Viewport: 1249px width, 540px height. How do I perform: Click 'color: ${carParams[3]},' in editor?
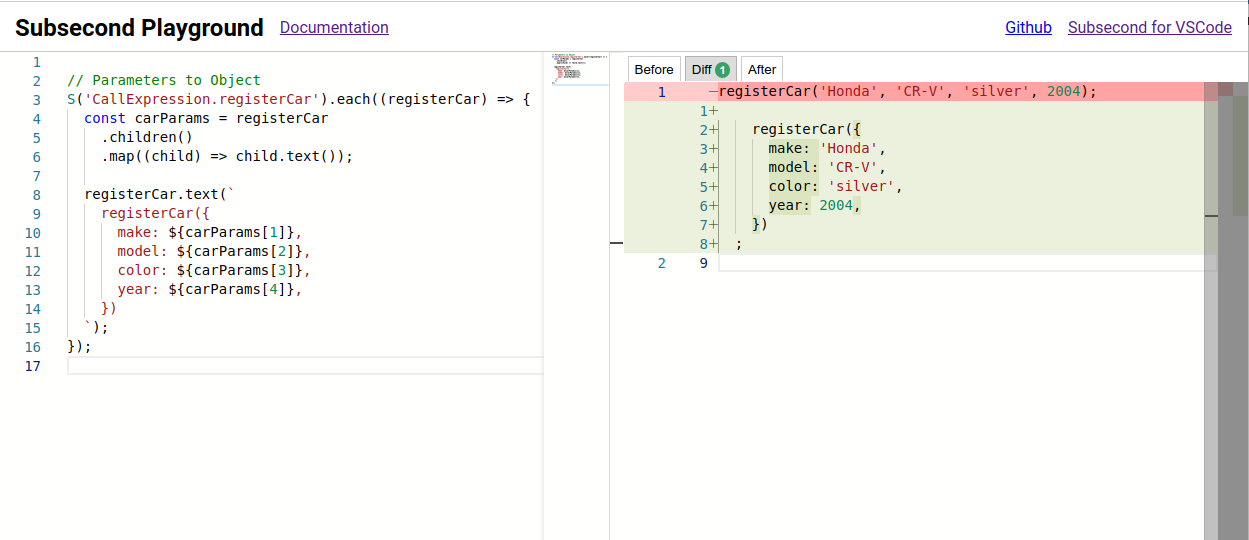[x=213, y=270]
